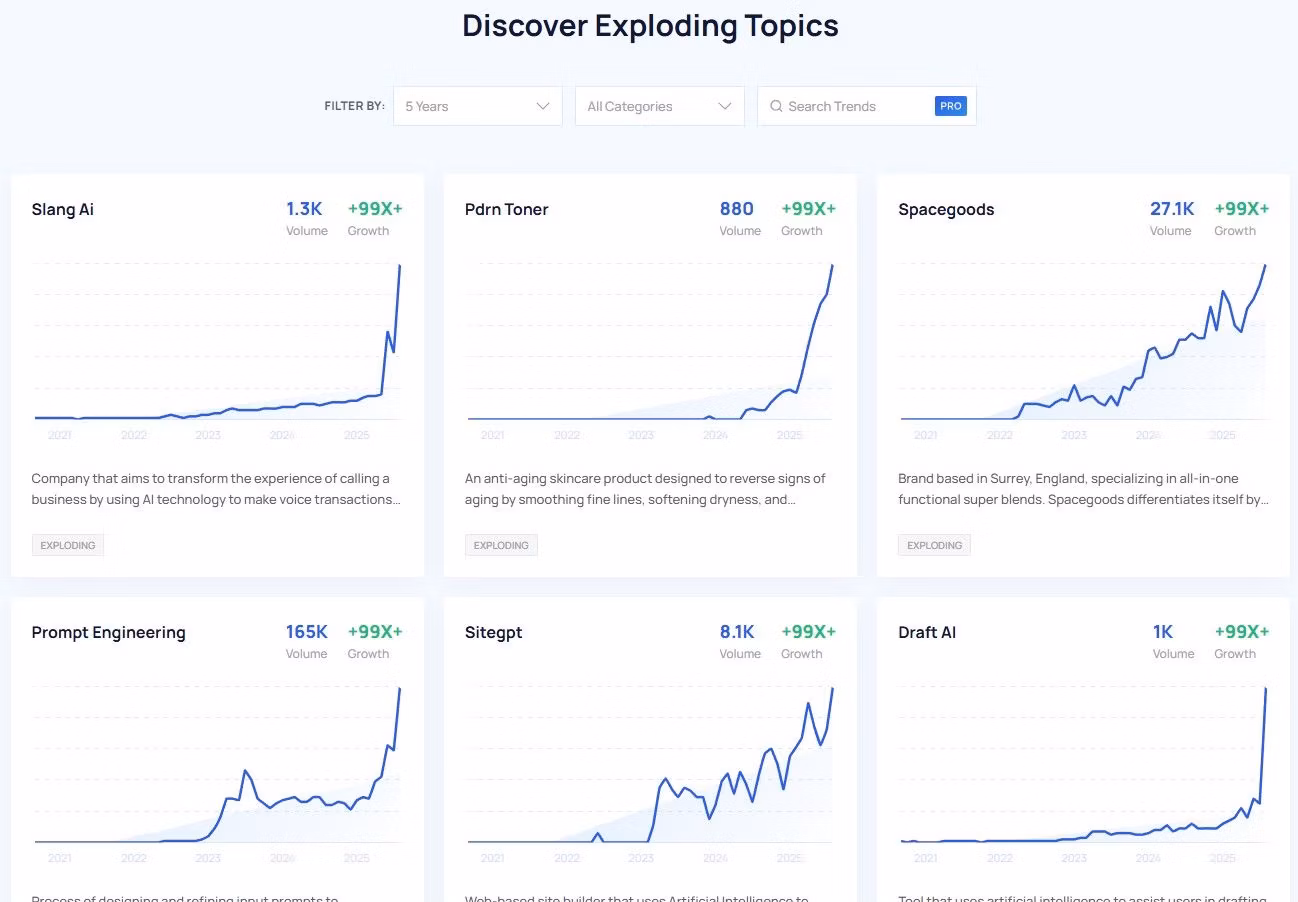The height and width of the screenshot is (902, 1298).
Task: Click the Spacegoods trend chart
Action: coord(1083,349)
